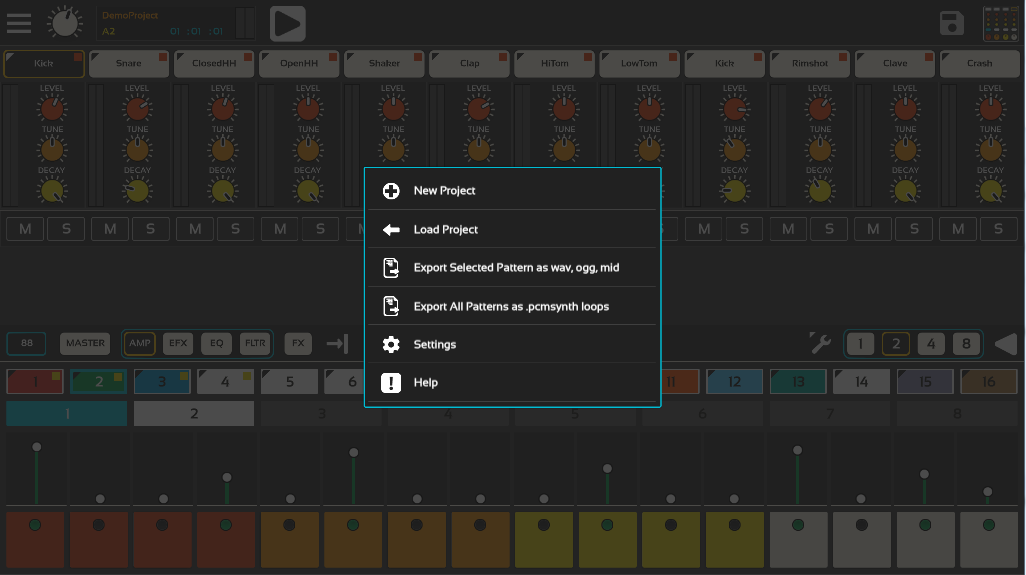
Task: Click the MASTER button
Action: pos(85,344)
